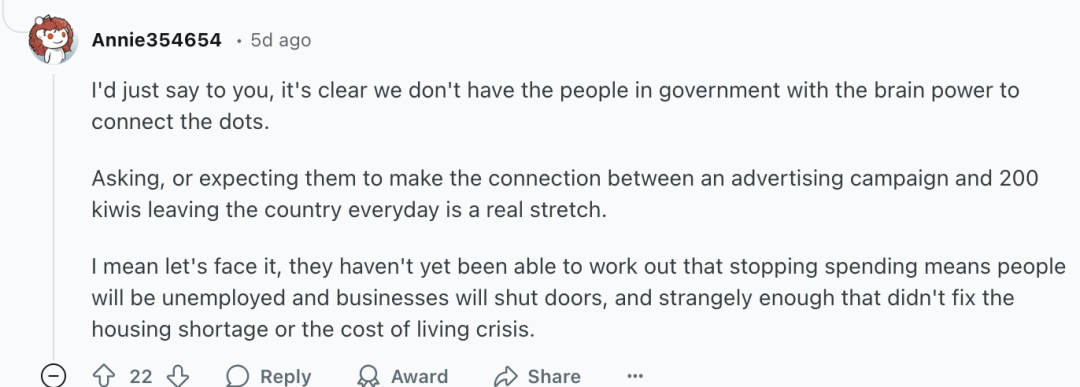This screenshot has width=1080, height=387.
Task: Click the share arrow icon
Action: (x=506, y=376)
